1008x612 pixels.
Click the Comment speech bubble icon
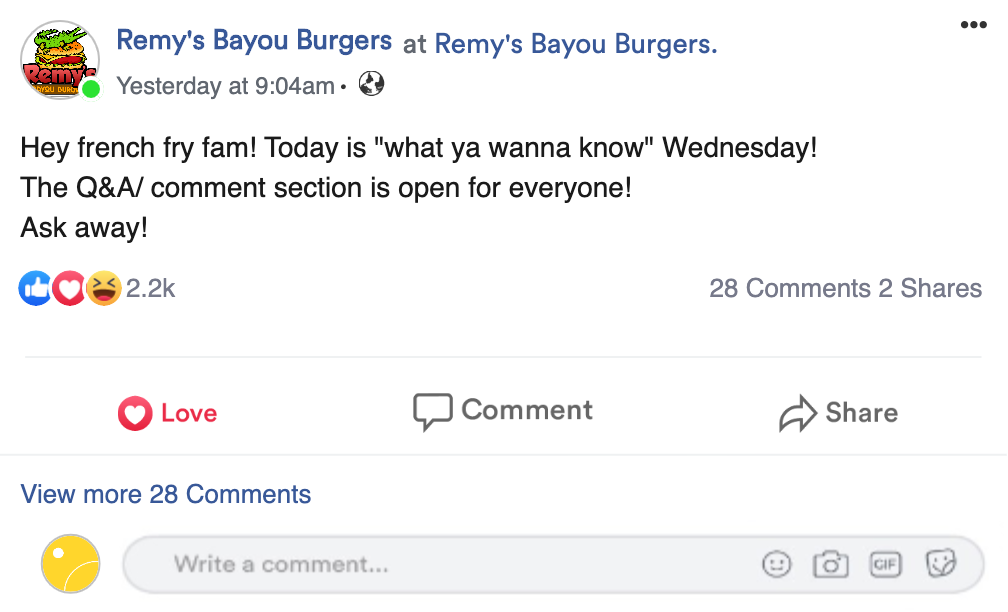432,410
